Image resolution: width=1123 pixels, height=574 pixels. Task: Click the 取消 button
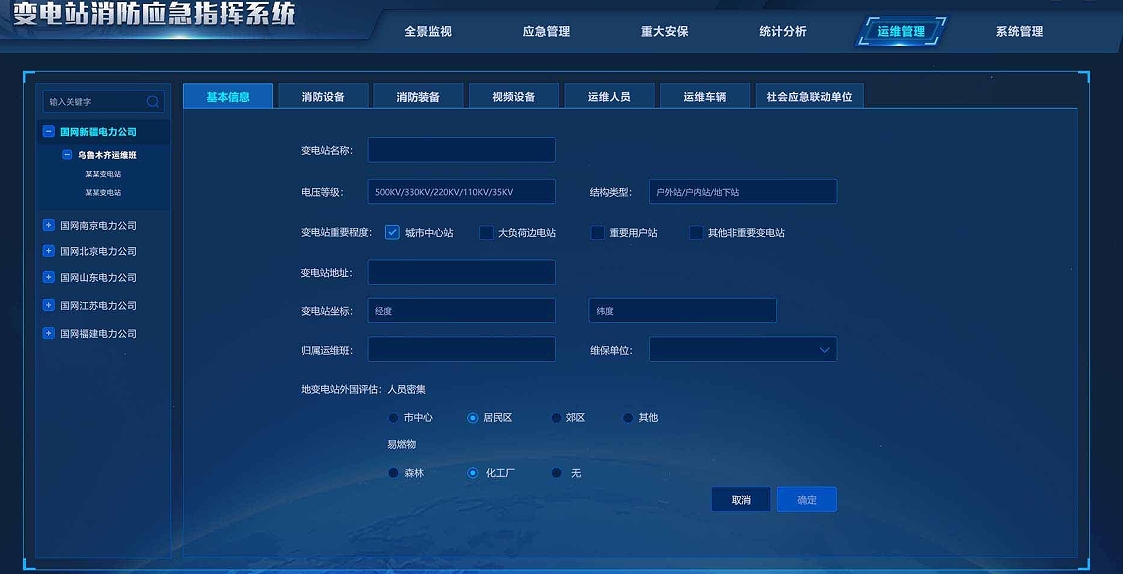point(741,499)
